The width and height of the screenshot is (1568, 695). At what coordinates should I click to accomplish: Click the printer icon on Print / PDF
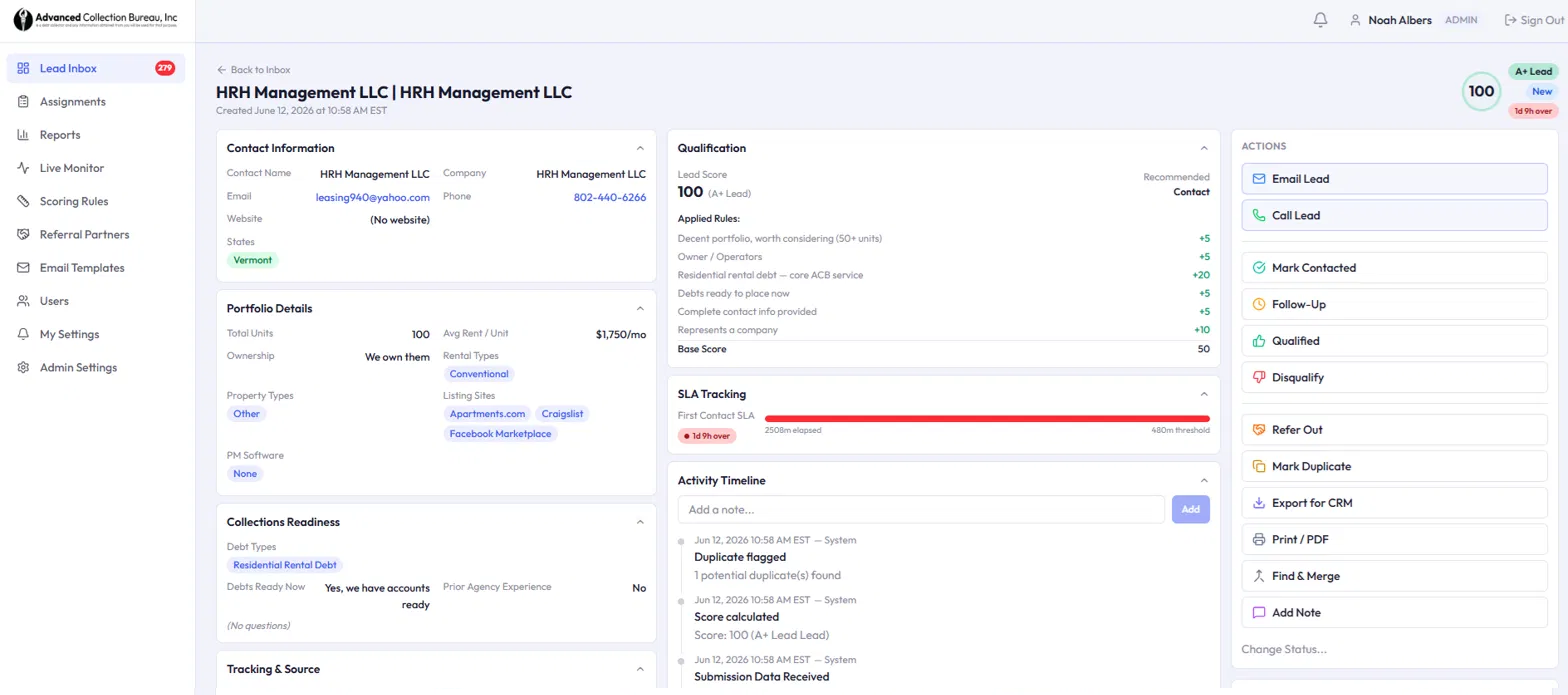tap(1259, 539)
